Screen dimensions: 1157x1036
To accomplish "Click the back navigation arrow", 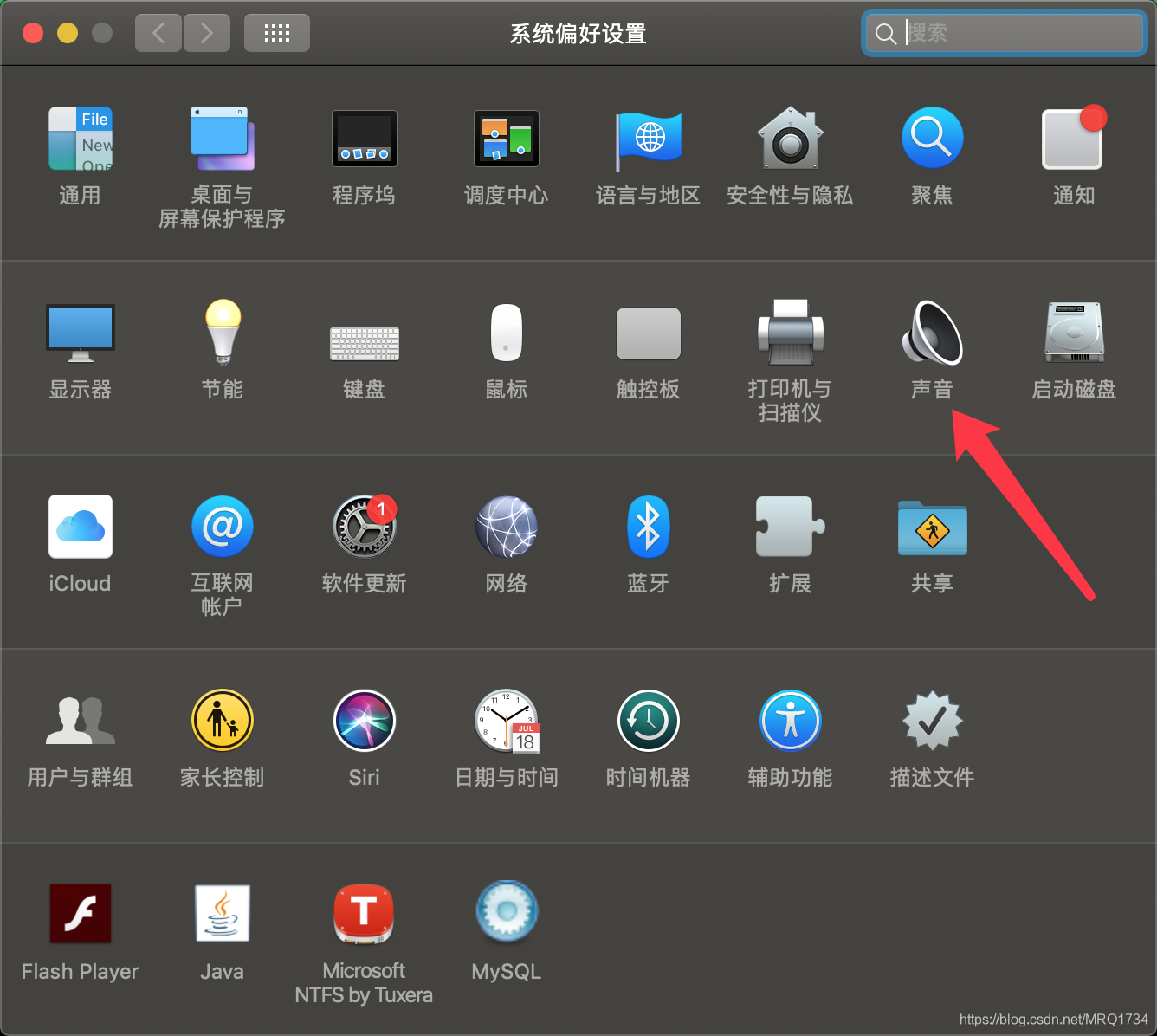I will pyautogui.click(x=158, y=33).
